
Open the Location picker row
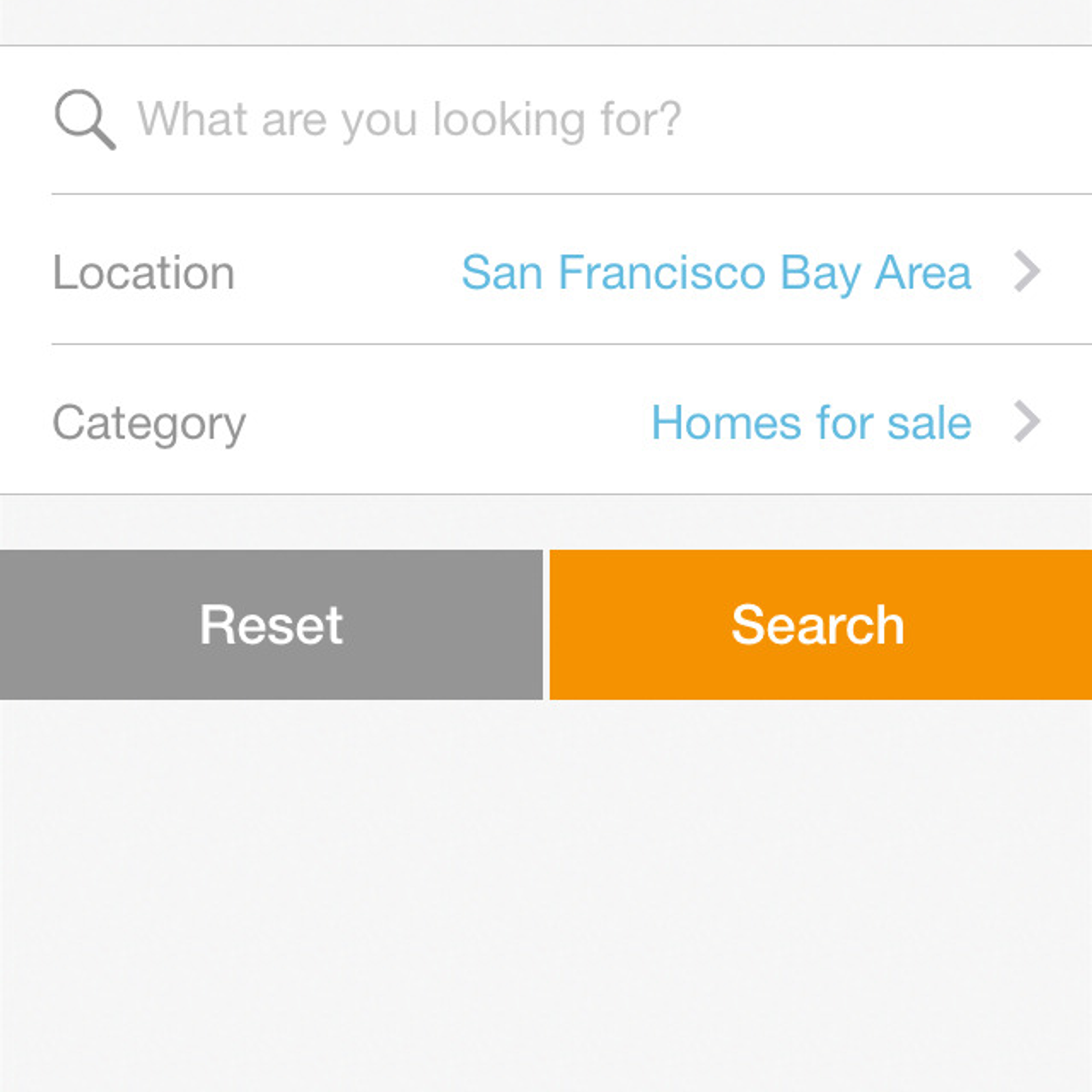tap(546, 270)
